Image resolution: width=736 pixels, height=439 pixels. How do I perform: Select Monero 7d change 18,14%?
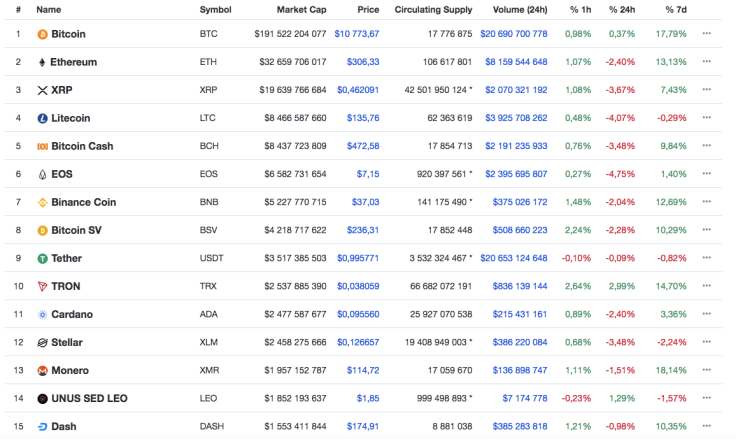[x=671, y=370]
